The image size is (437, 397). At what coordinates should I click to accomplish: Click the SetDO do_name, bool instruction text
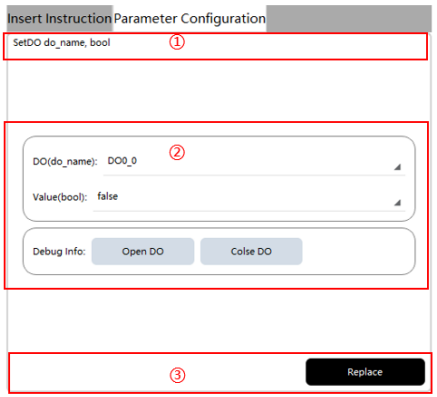[62, 43]
